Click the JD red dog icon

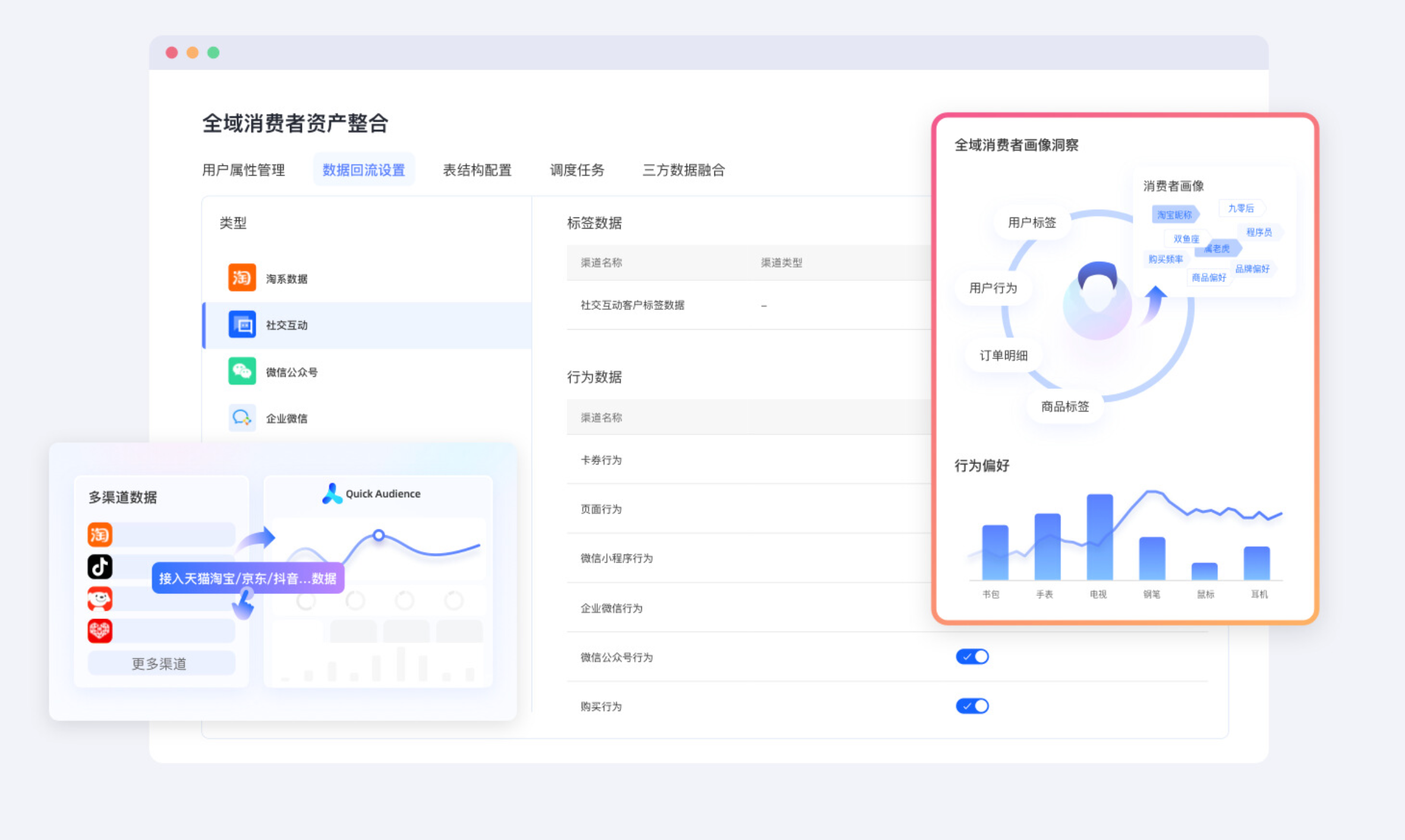pyautogui.click(x=100, y=599)
